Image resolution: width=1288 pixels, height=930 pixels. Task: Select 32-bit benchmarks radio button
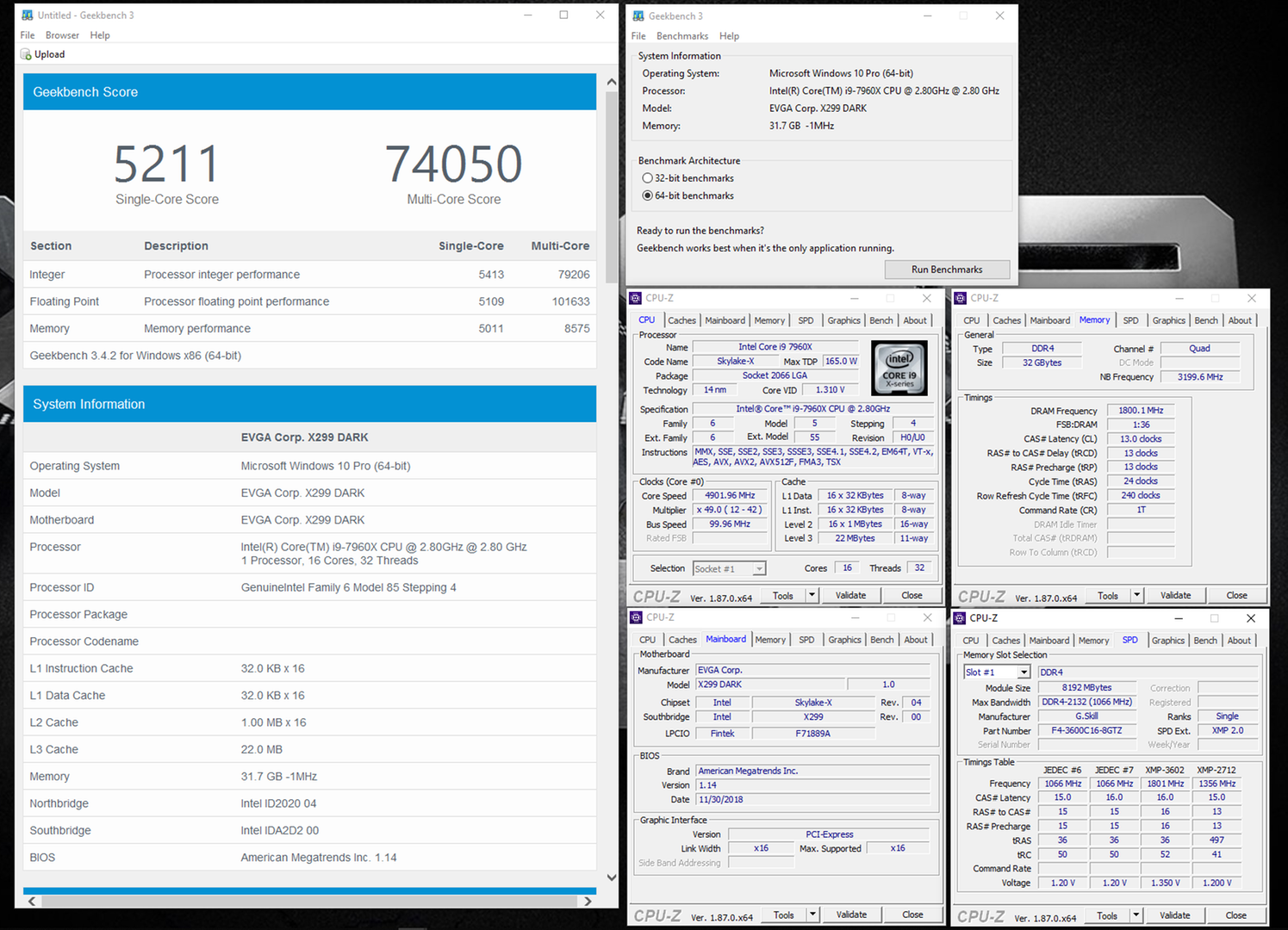648,178
